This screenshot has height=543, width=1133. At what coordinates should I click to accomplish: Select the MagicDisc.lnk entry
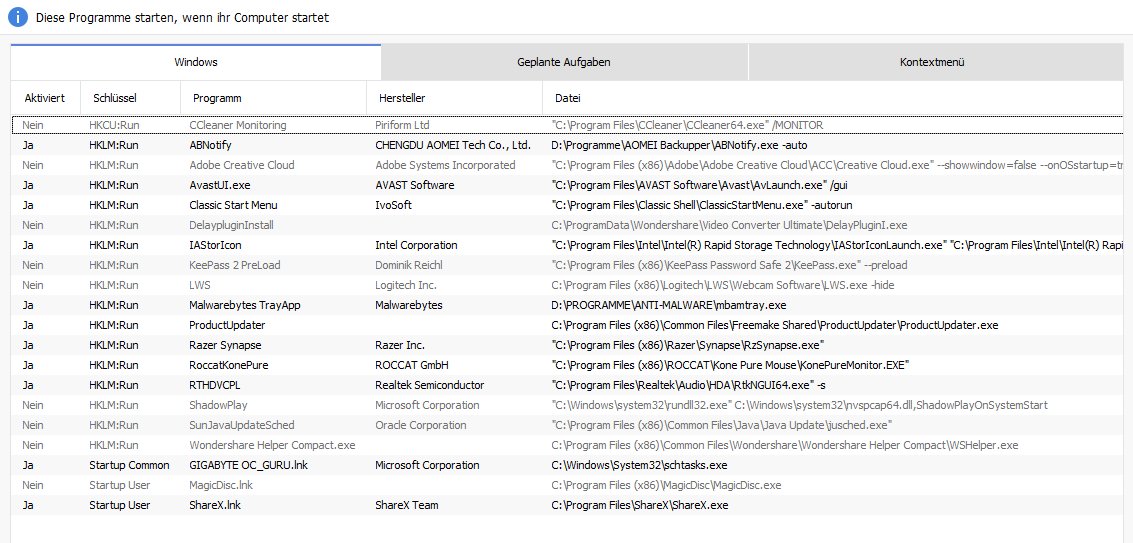tap(567, 485)
